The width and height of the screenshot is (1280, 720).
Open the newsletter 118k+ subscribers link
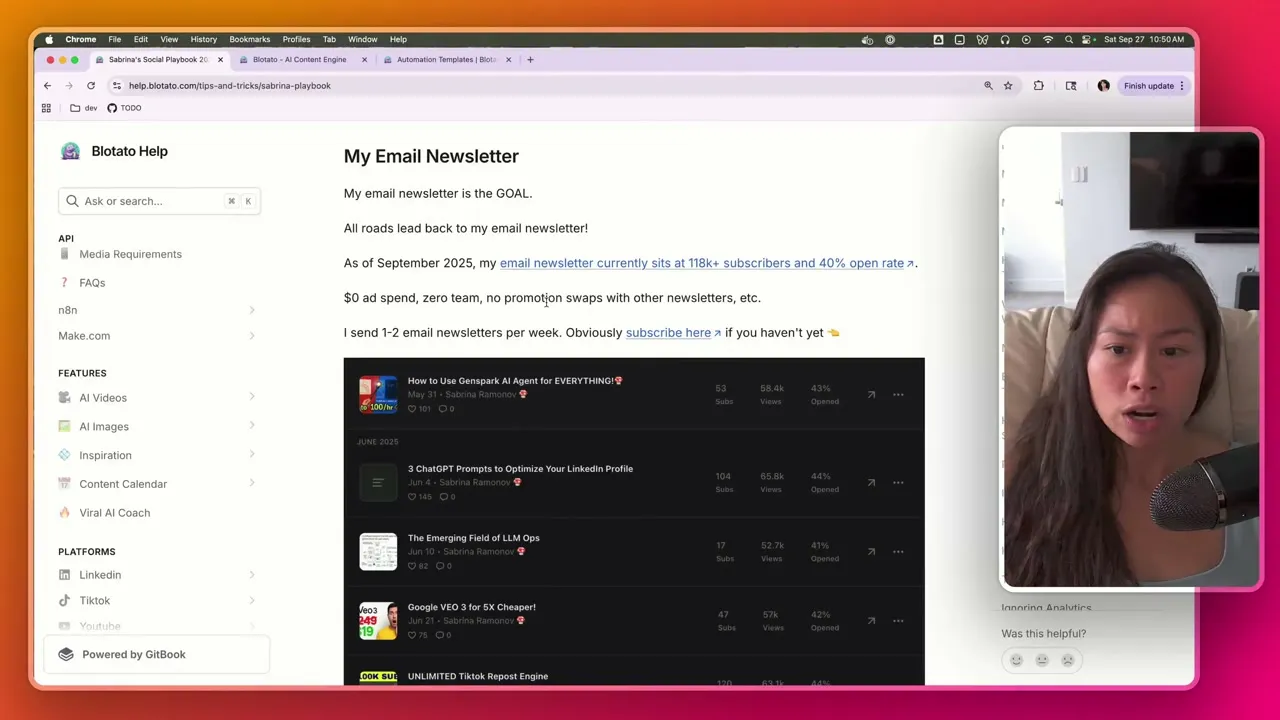tap(707, 263)
